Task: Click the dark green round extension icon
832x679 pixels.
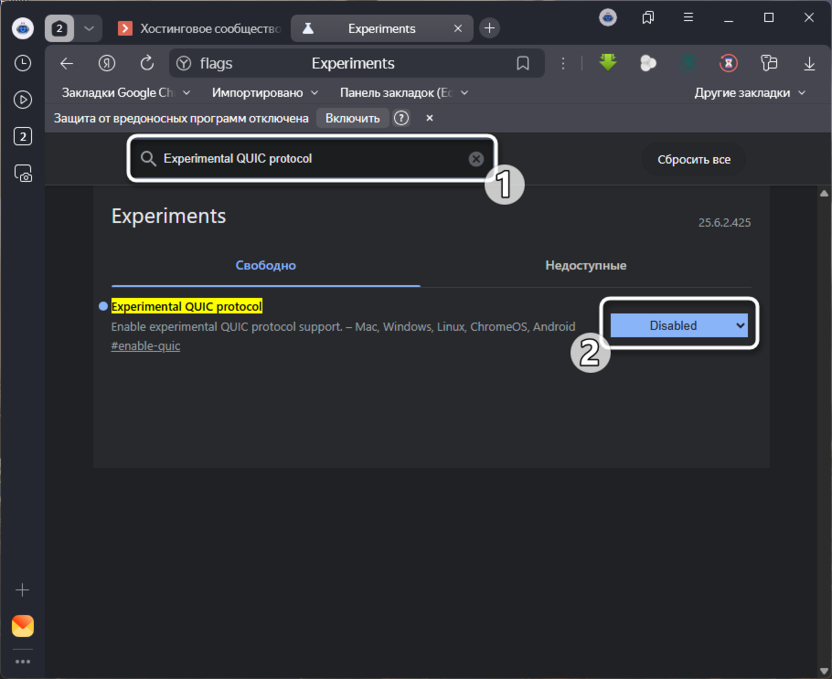Action: [688, 64]
